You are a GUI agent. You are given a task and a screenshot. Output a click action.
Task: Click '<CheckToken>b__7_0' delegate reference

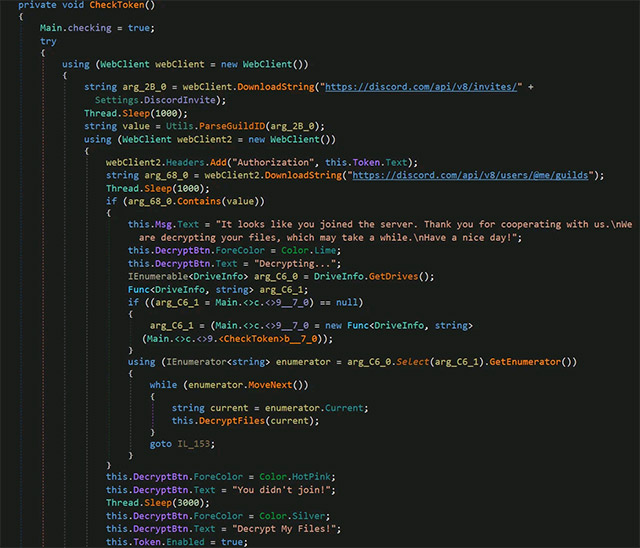click(268, 339)
